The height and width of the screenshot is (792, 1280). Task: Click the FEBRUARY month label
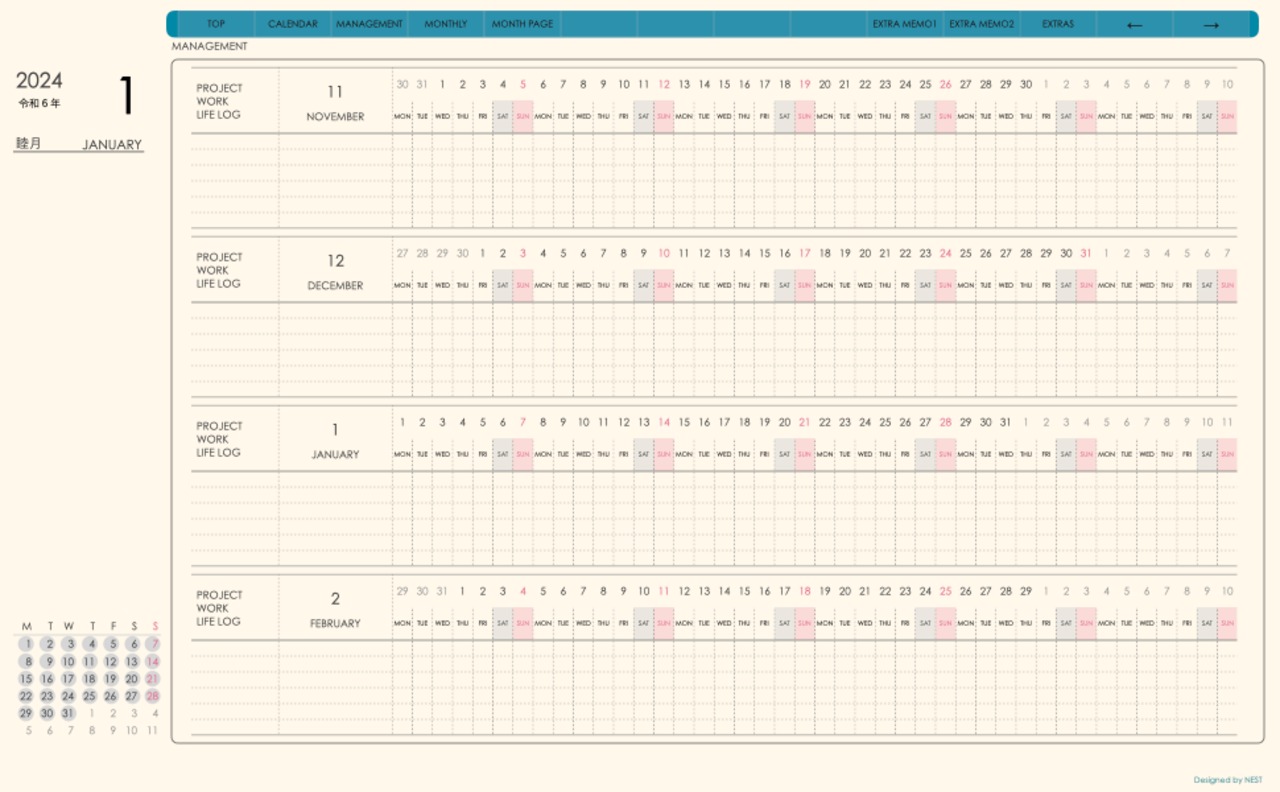(x=335, y=624)
